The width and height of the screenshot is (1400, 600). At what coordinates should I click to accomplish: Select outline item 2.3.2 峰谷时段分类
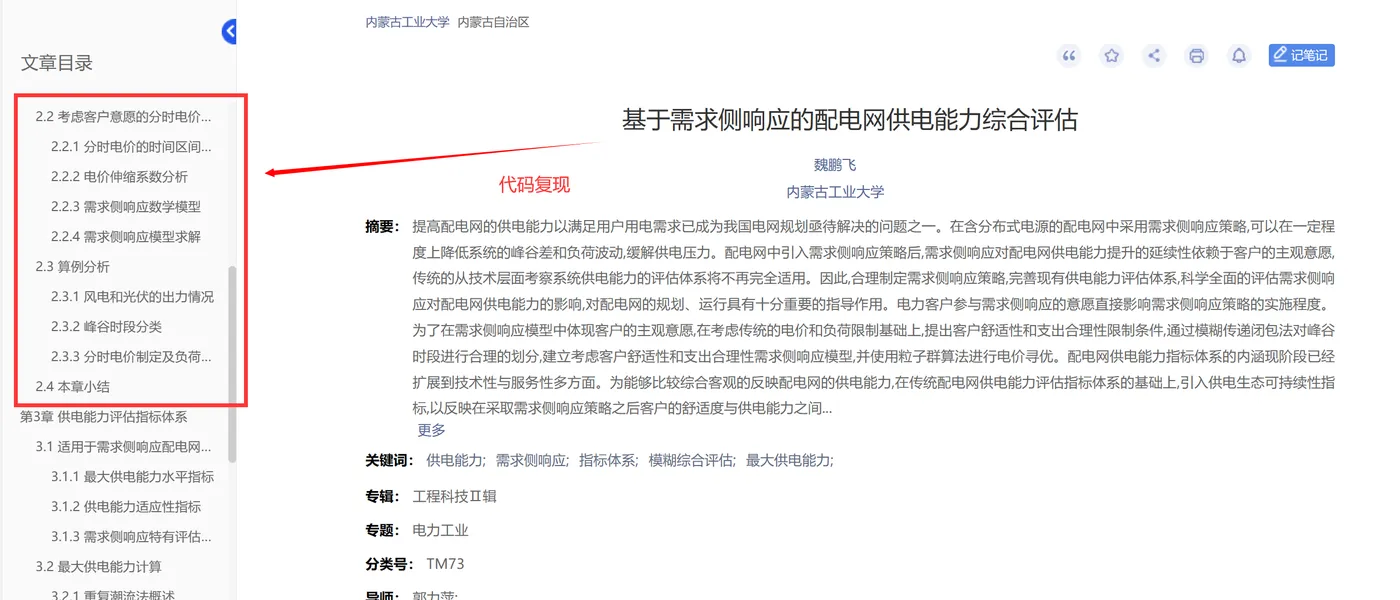106,326
